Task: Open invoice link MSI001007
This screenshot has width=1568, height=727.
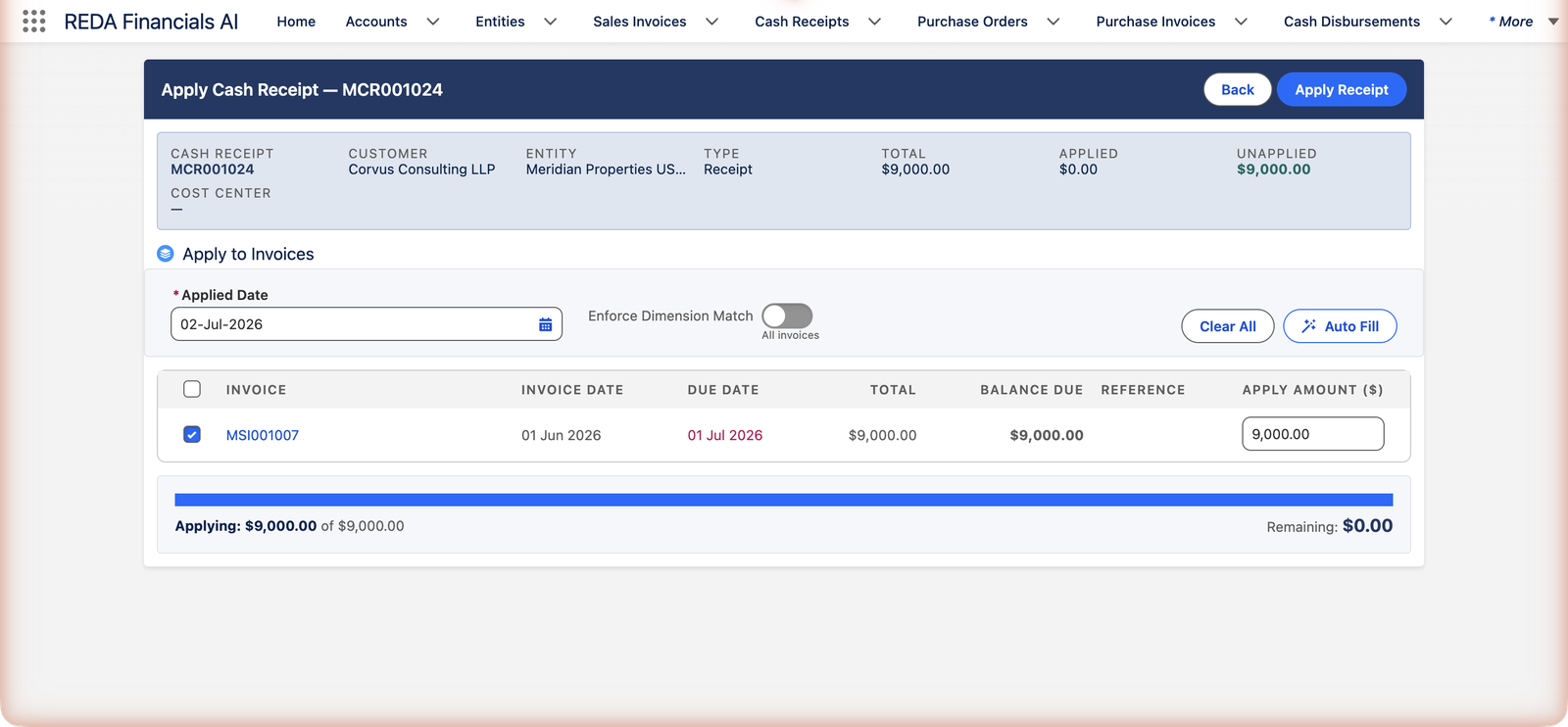Action: (x=263, y=435)
